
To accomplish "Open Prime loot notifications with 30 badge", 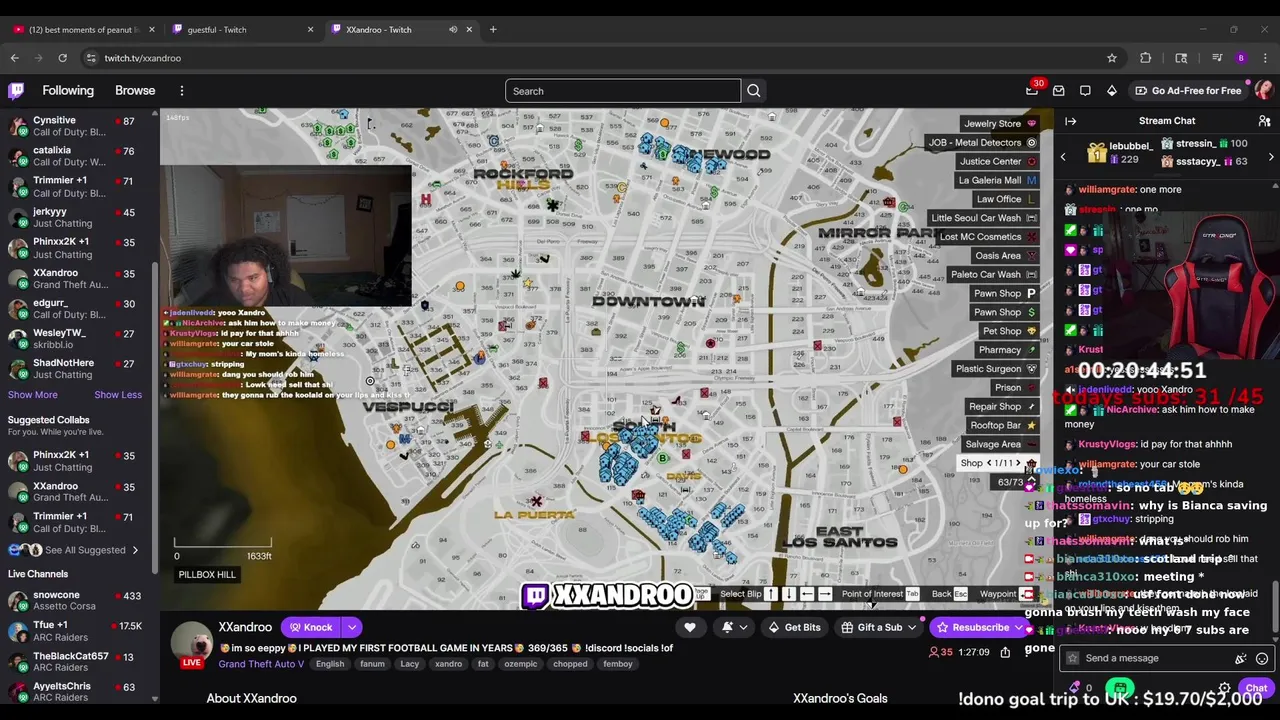I will (1033, 91).
